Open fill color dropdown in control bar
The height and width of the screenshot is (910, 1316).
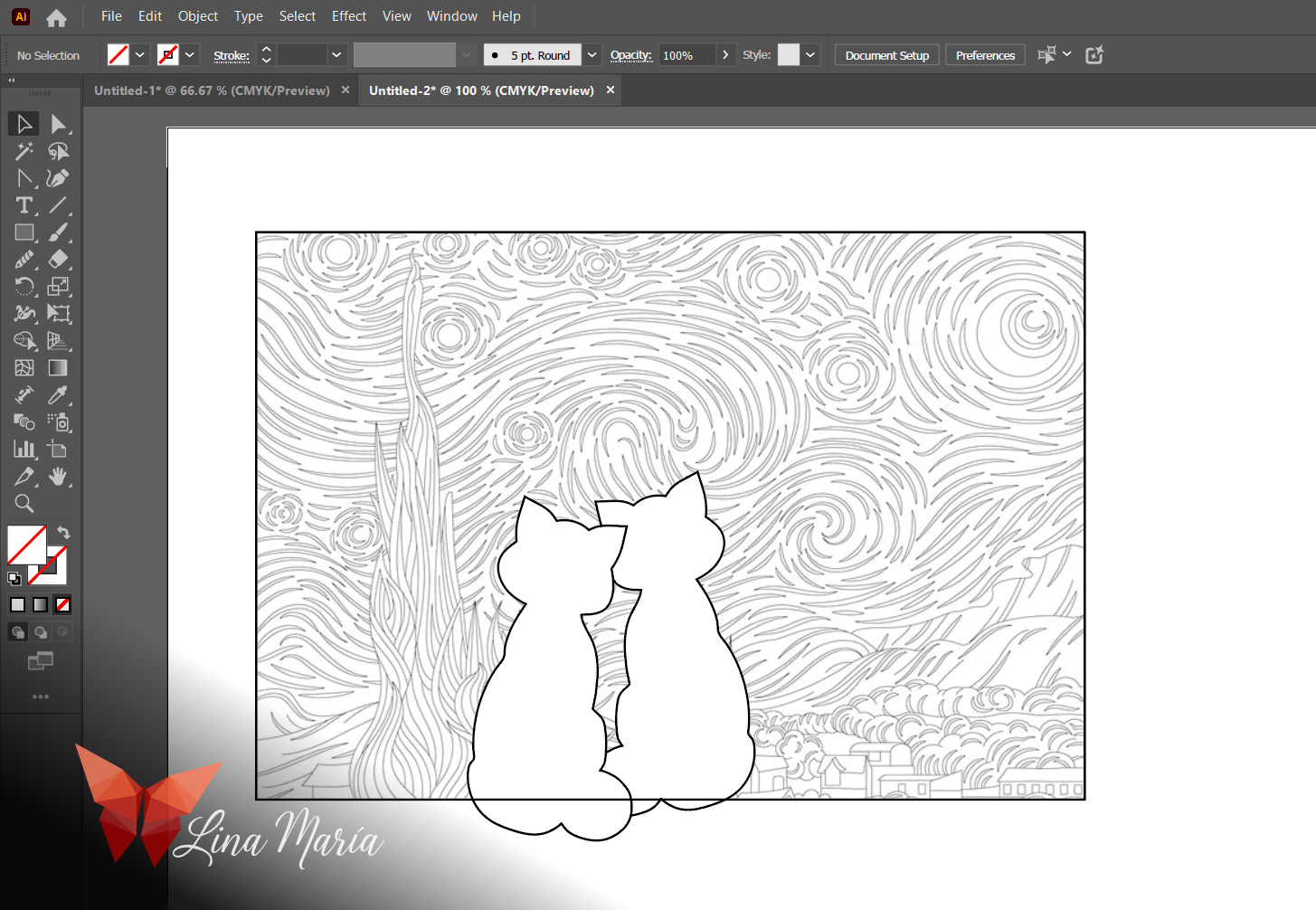(140, 55)
